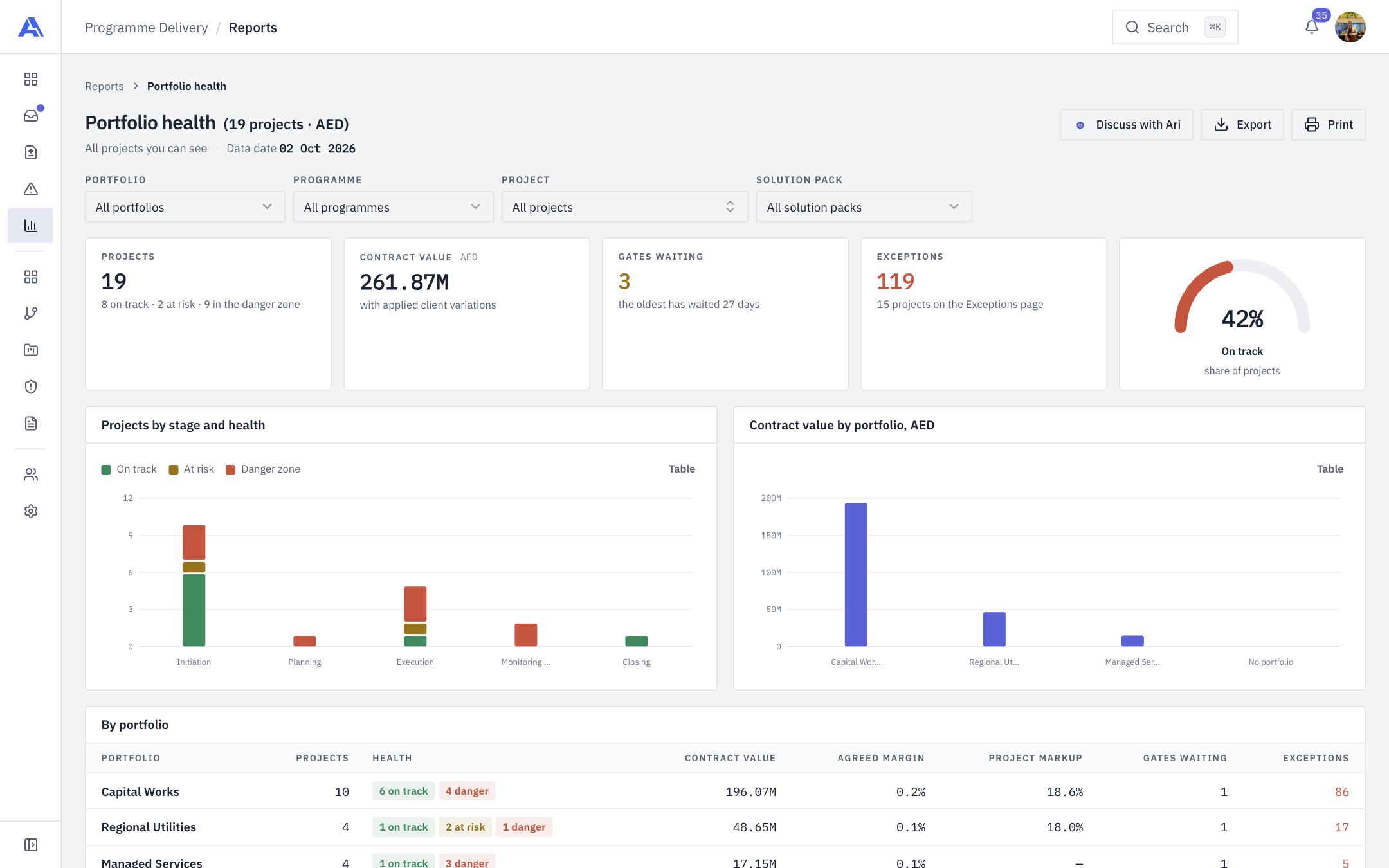Open the Regional Utilities portfolio row

[x=725, y=827]
